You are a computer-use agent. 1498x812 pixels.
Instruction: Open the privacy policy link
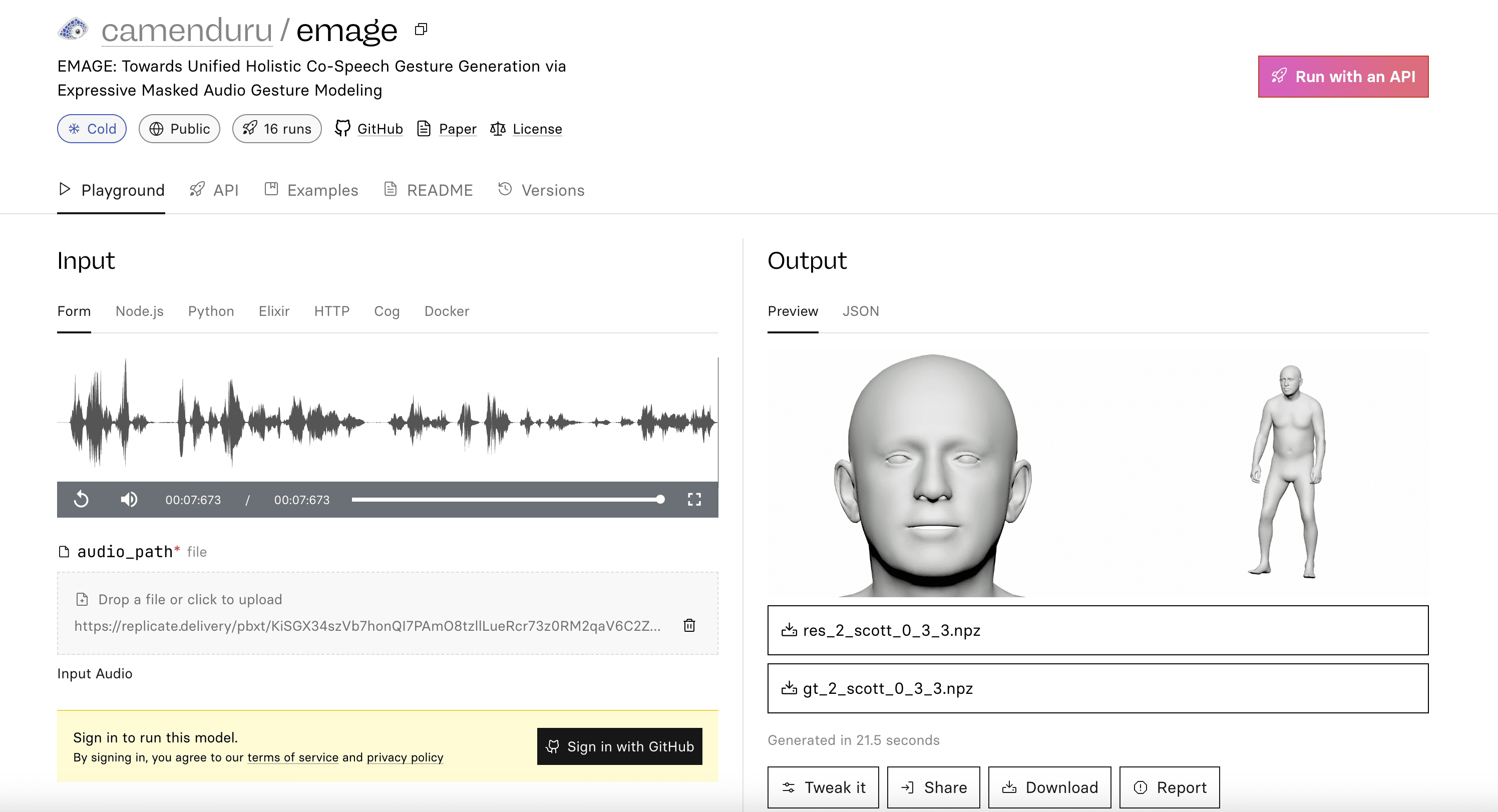coord(405,757)
